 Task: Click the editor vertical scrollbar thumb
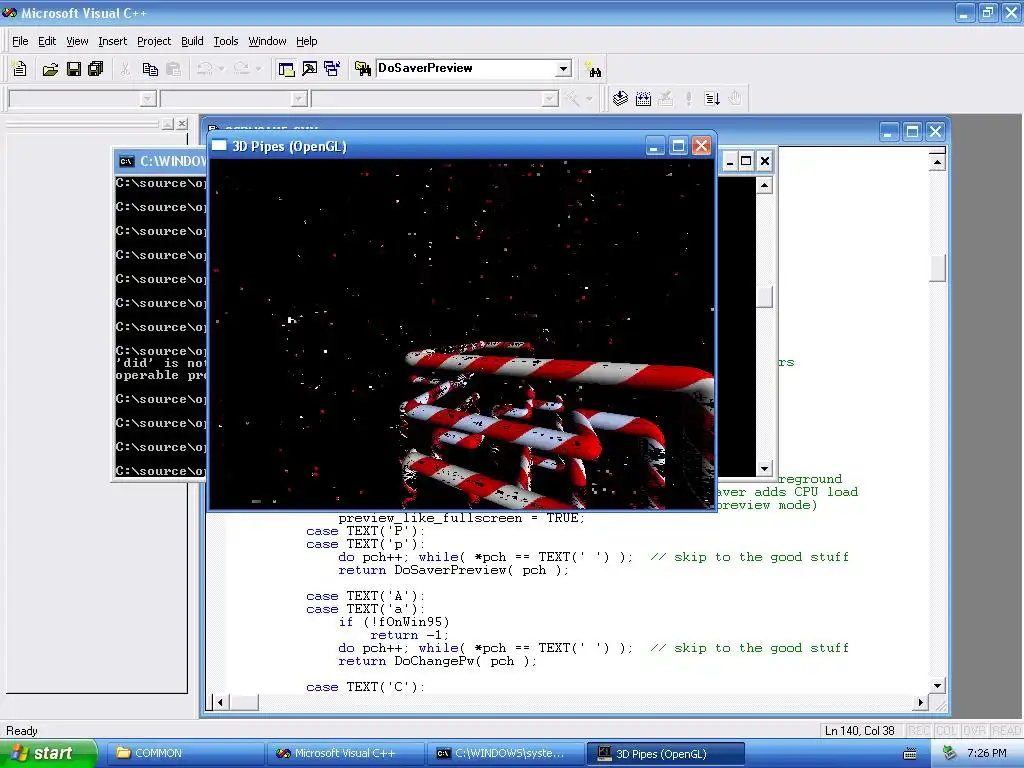tap(937, 268)
